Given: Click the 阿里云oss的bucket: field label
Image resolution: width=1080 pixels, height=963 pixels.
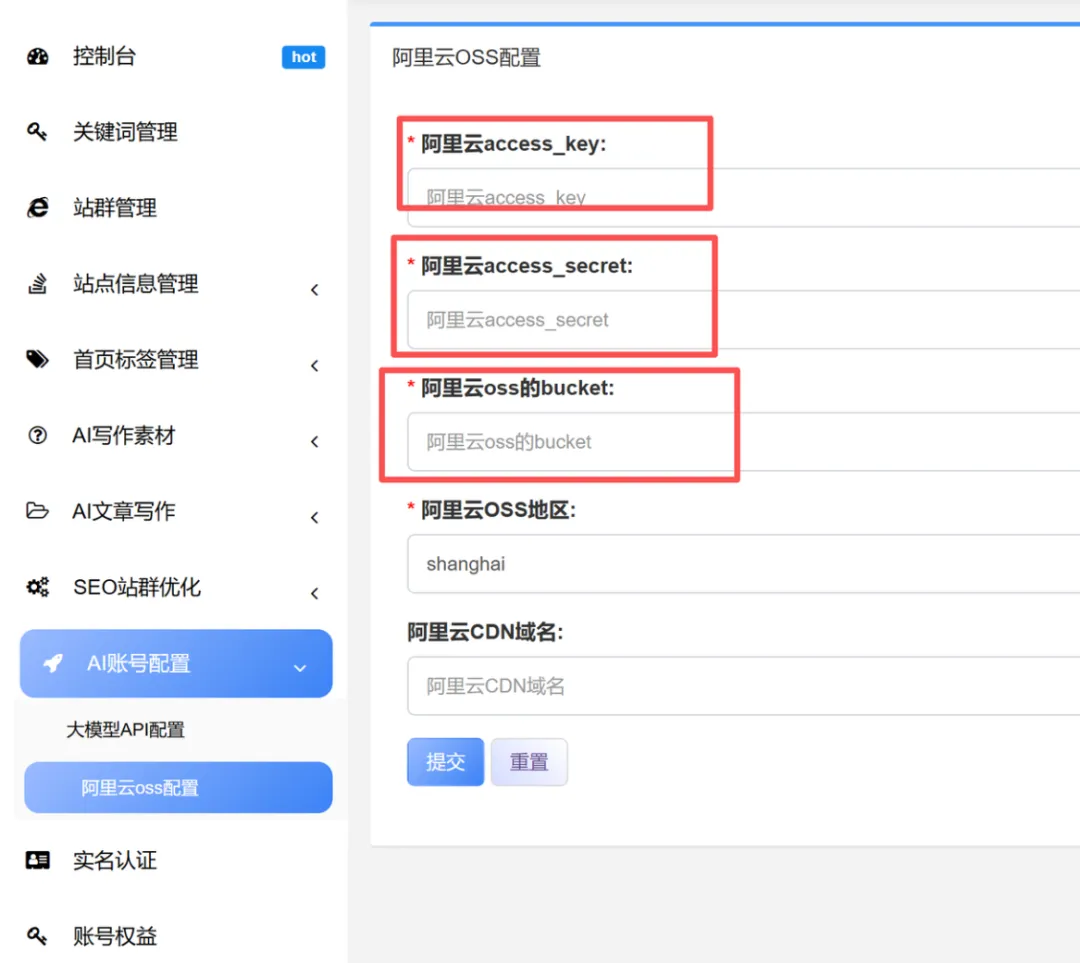Looking at the screenshot, I should [x=517, y=388].
